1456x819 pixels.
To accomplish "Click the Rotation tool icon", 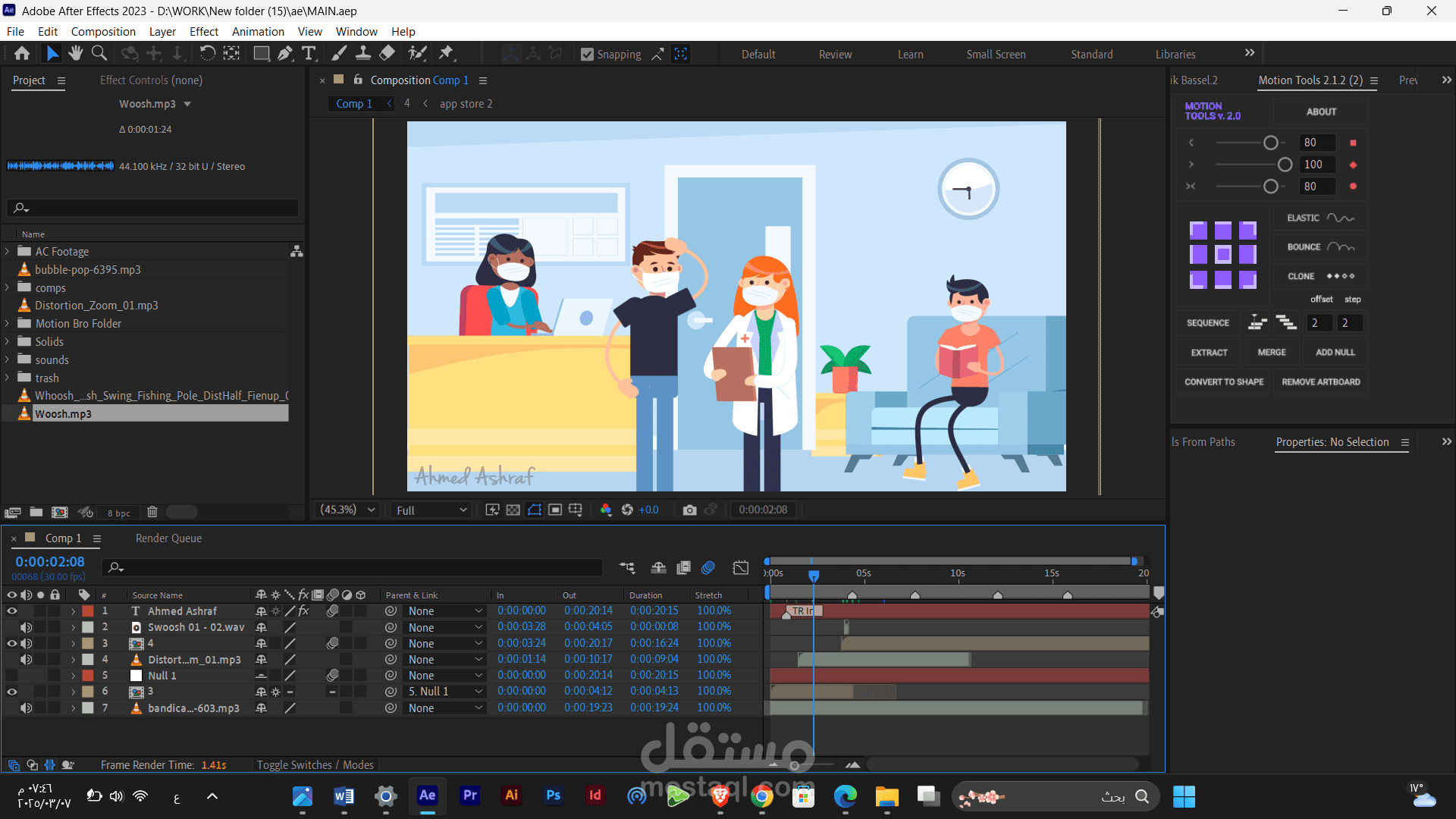I will point(207,53).
